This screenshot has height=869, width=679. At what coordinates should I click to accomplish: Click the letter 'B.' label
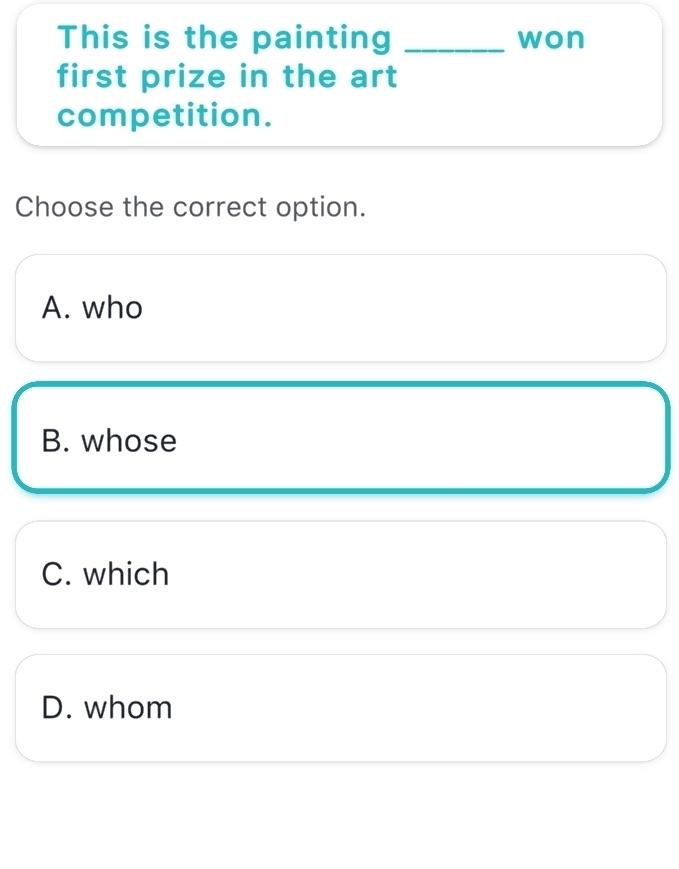[56, 441]
